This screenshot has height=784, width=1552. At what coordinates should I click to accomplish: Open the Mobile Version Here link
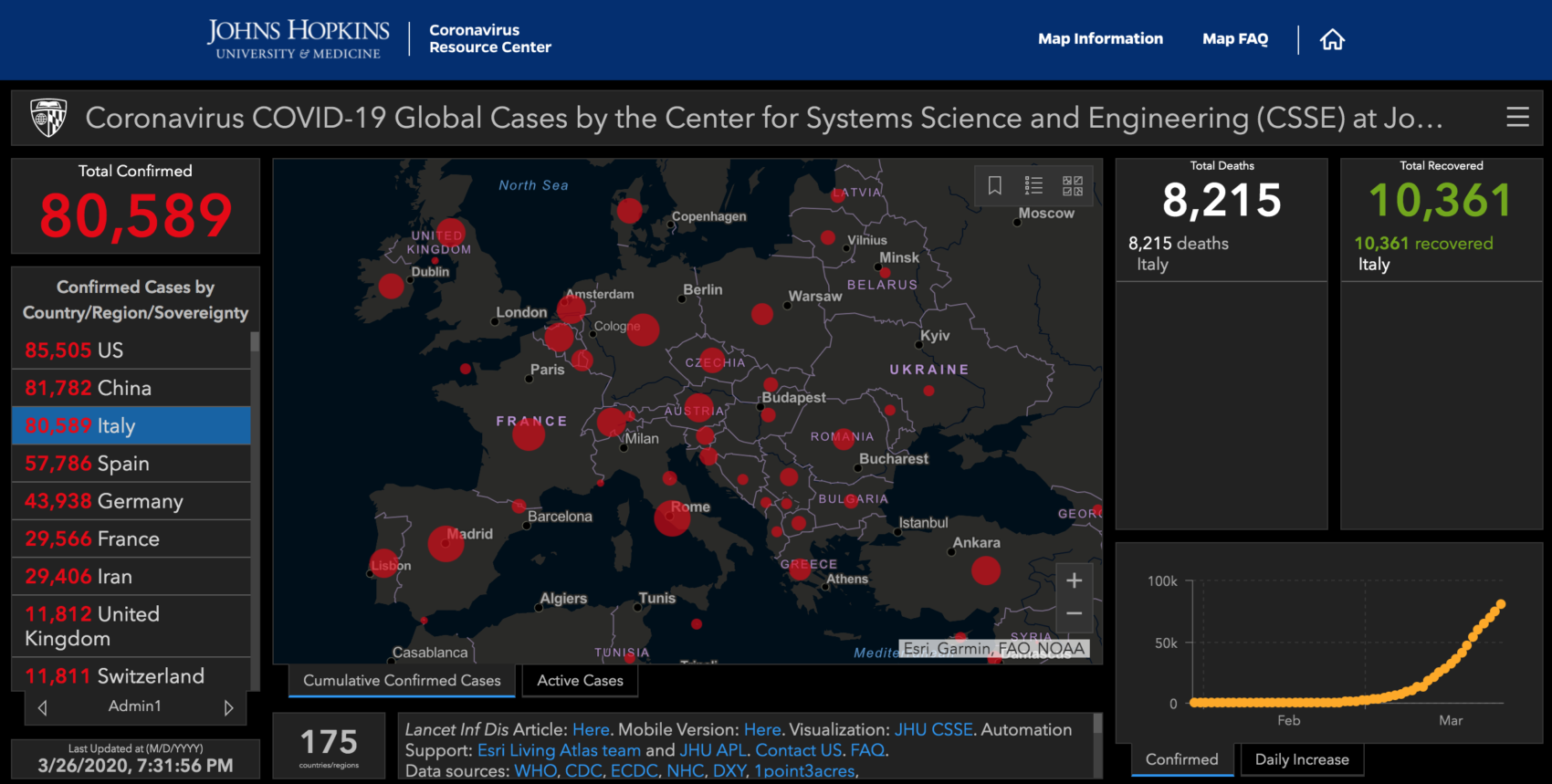(x=762, y=729)
